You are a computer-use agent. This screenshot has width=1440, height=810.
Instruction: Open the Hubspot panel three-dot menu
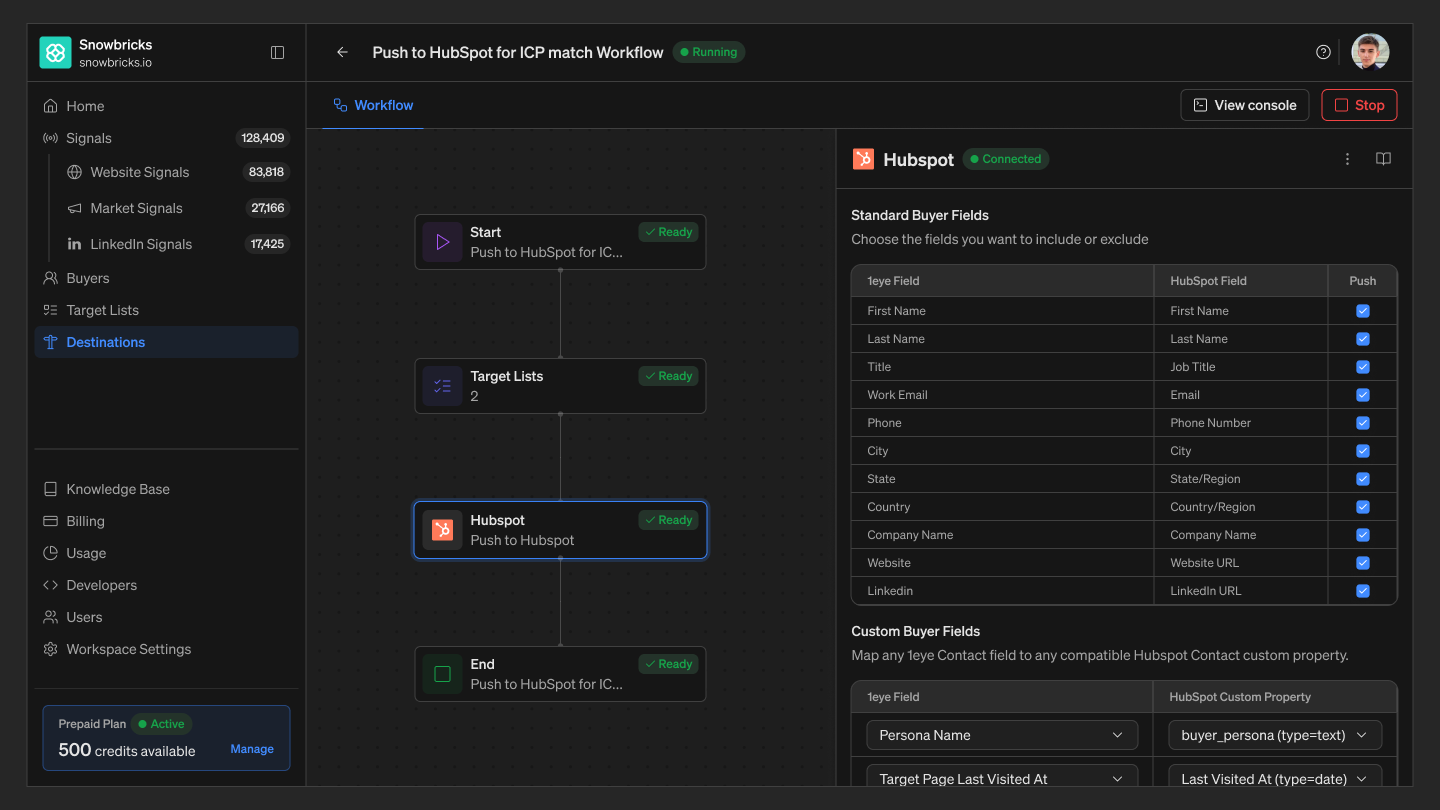1347,159
